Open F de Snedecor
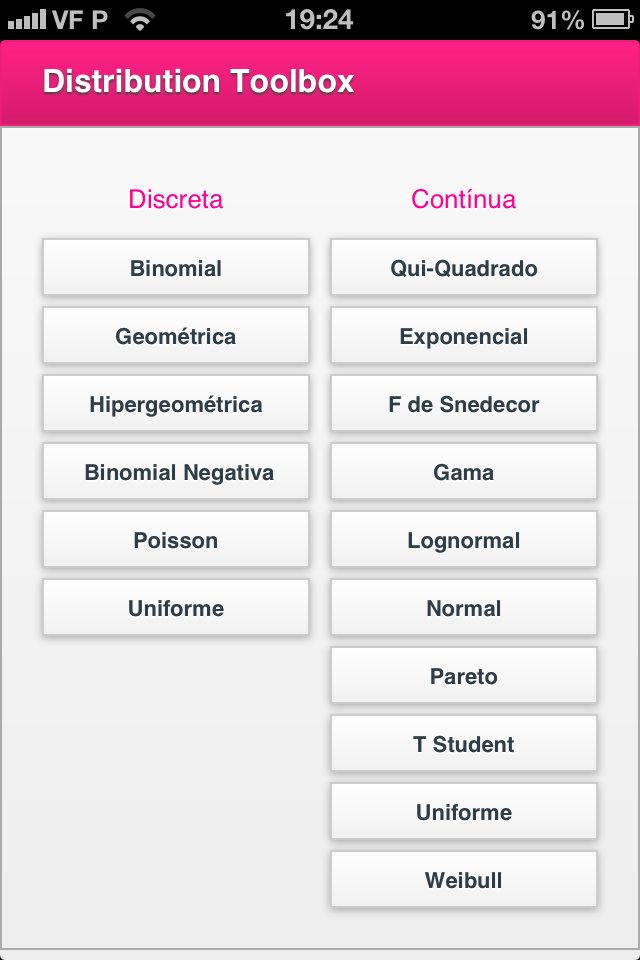The width and height of the screenshot is (640, 960). [463, 403]
